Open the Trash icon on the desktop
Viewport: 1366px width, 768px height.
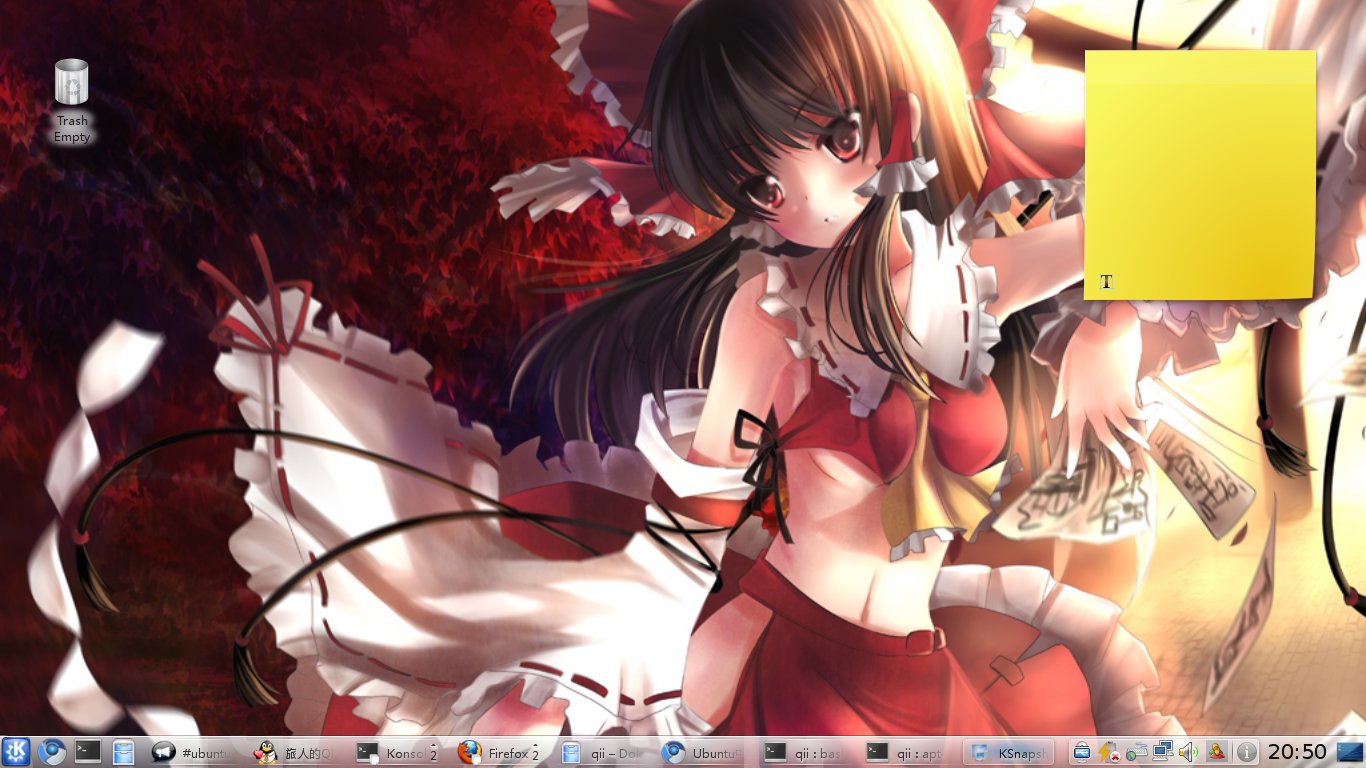[72, 101]
